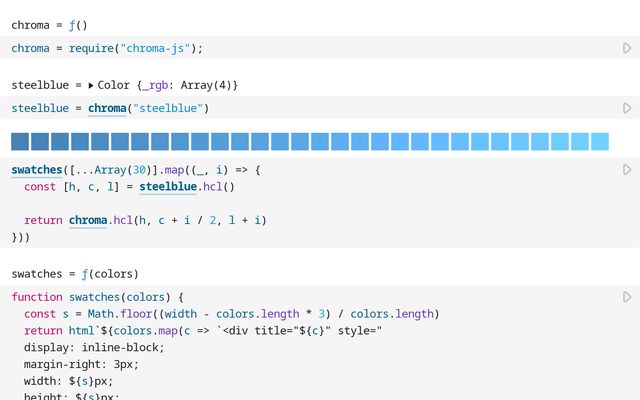Run the chroma require cell
640x400 pixels.
click(627, 48)
